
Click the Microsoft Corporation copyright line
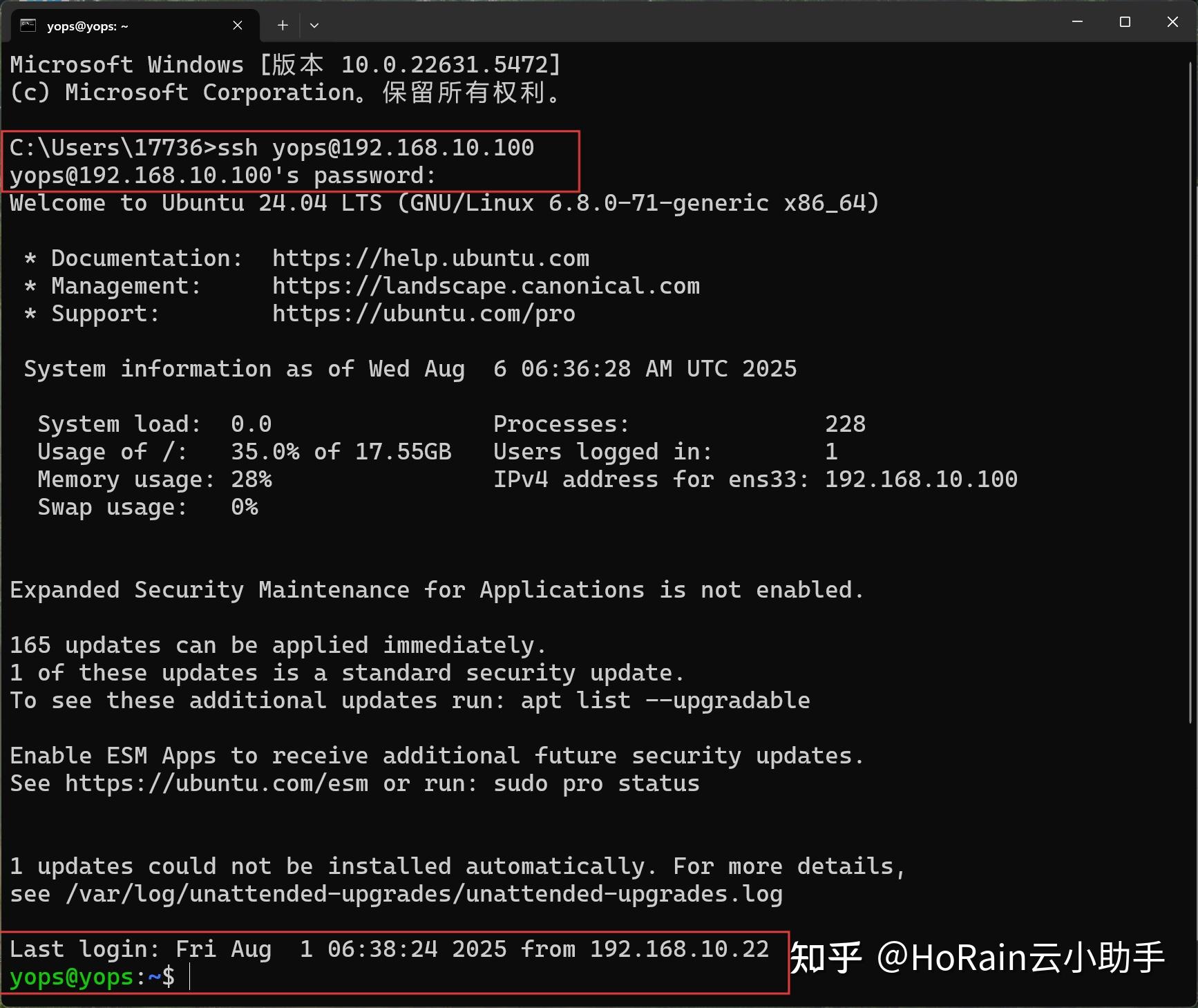(x=285, y=93)
